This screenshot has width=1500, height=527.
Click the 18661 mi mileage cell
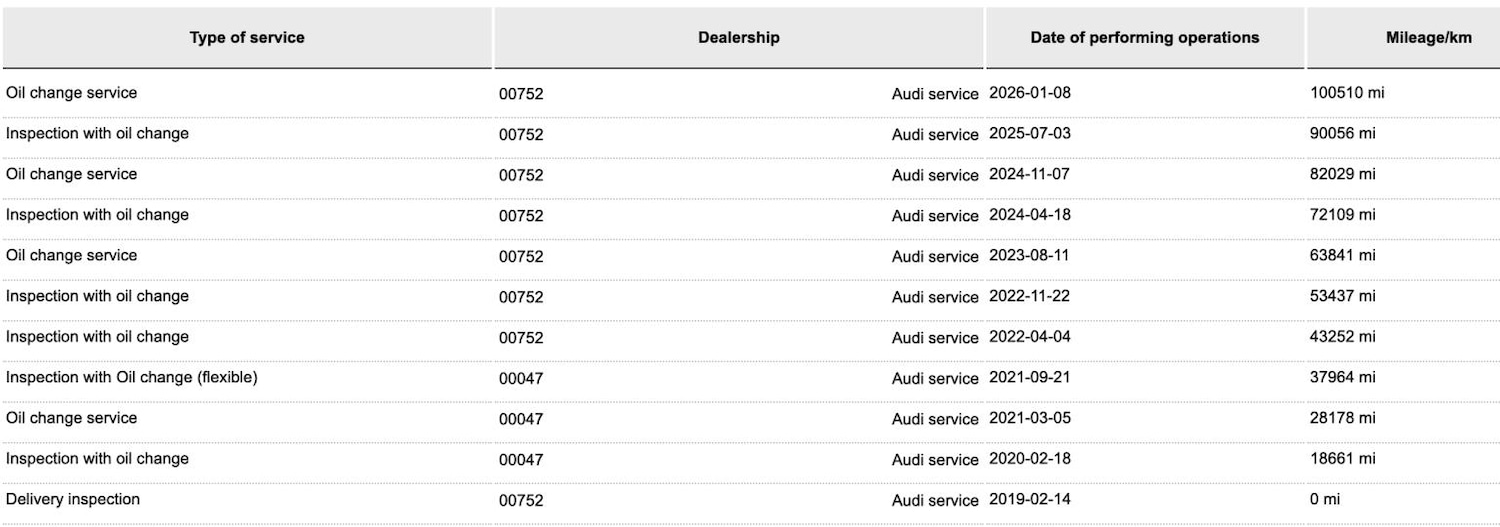(x=1342, y=459)
